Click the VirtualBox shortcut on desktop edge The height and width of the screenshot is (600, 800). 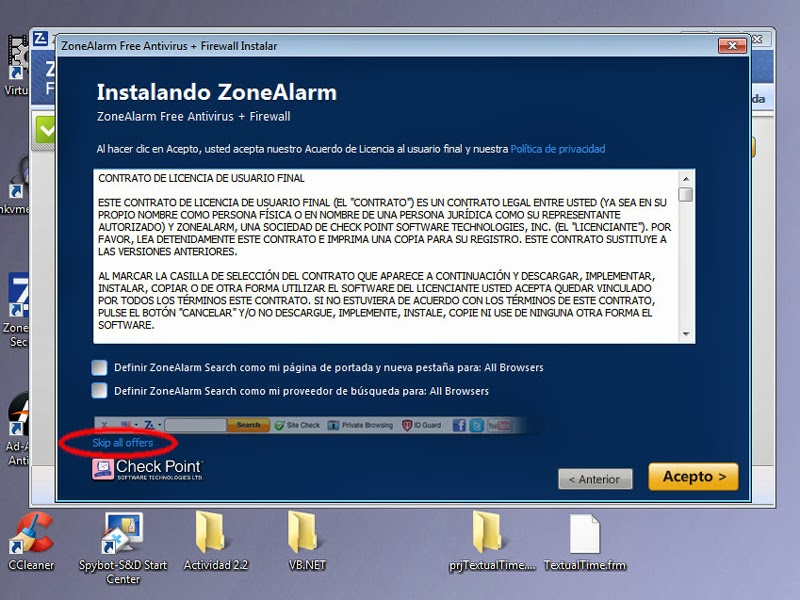17,57
